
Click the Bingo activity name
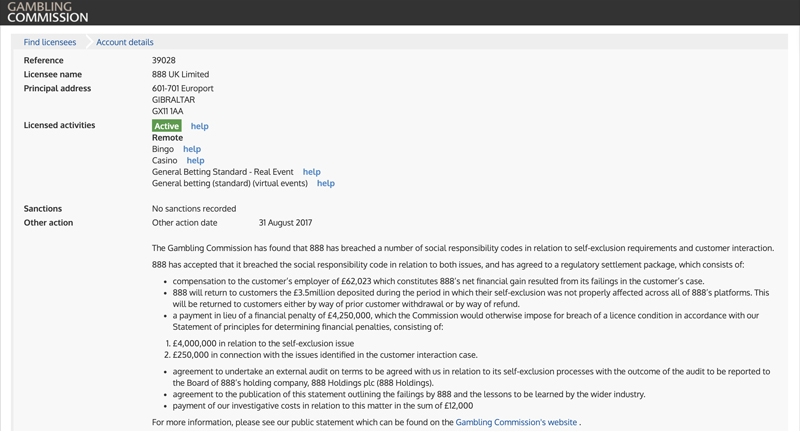163,149
